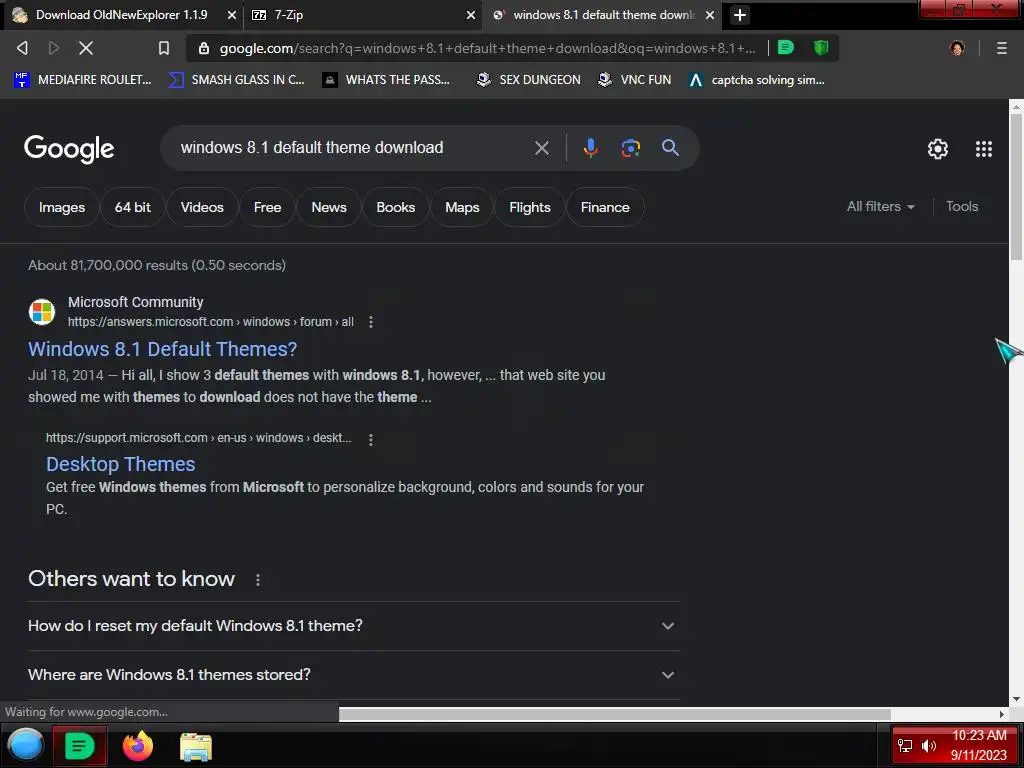Image resolution: width=1024 pixels, height=768 pixels.
Task: Apply the Free filter chip
Action: (267, 207)
